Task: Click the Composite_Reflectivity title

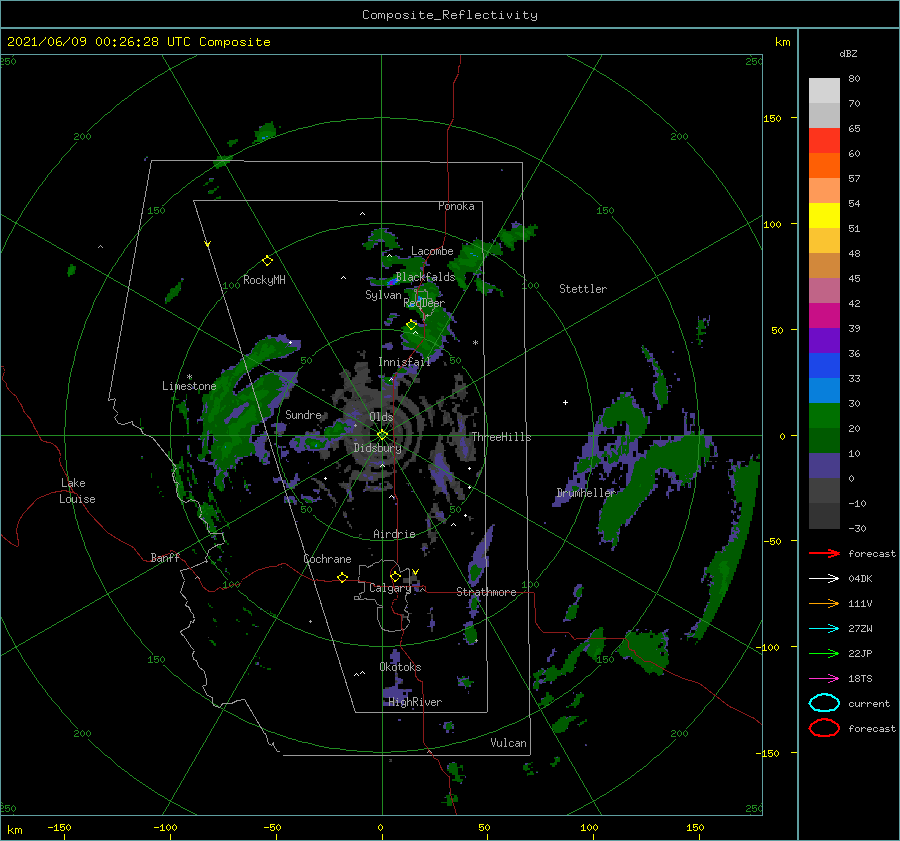Action: 450,15
